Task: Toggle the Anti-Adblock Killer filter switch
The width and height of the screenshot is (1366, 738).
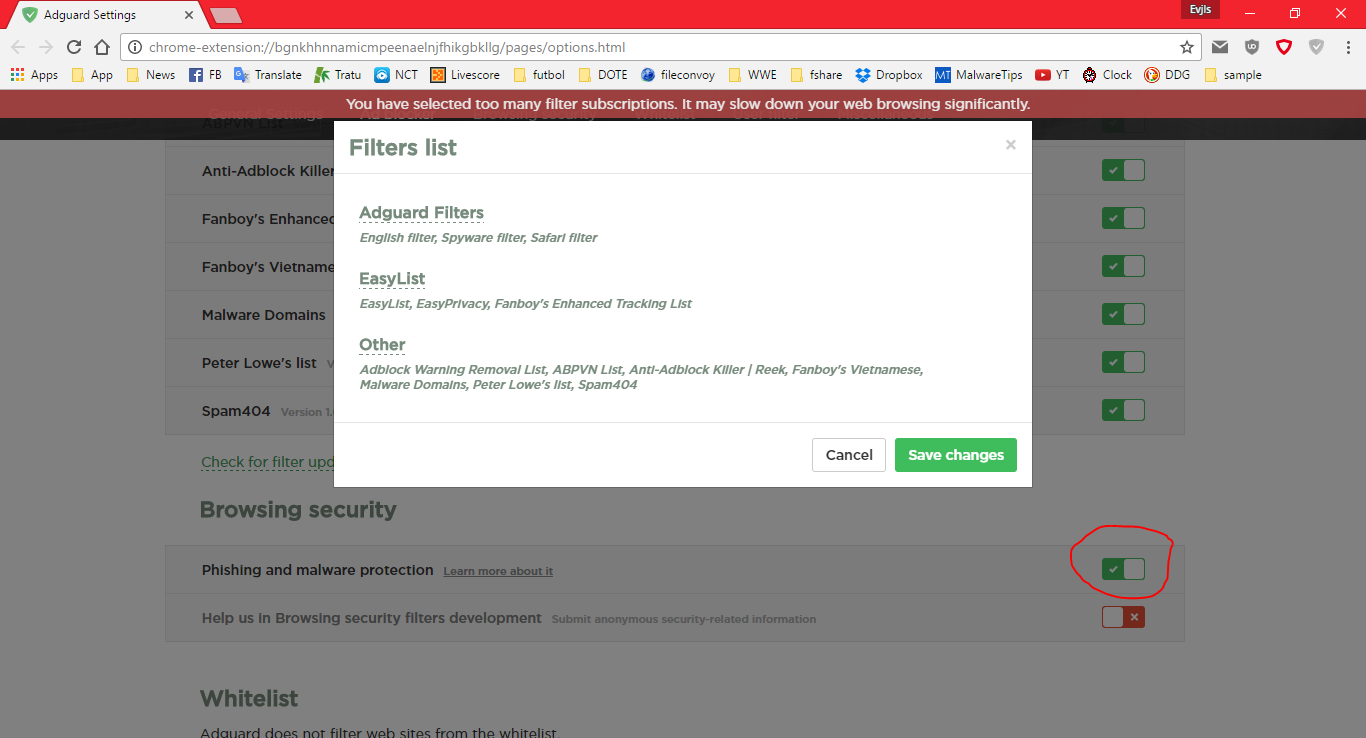Action: [x=1123, y=171]
